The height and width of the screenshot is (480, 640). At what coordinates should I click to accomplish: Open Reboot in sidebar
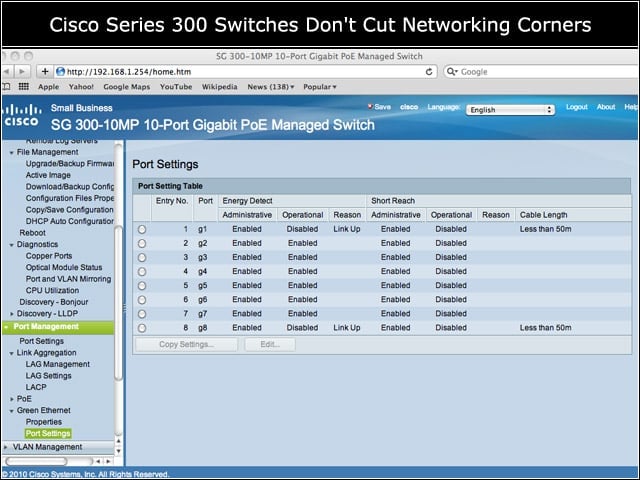33,233
